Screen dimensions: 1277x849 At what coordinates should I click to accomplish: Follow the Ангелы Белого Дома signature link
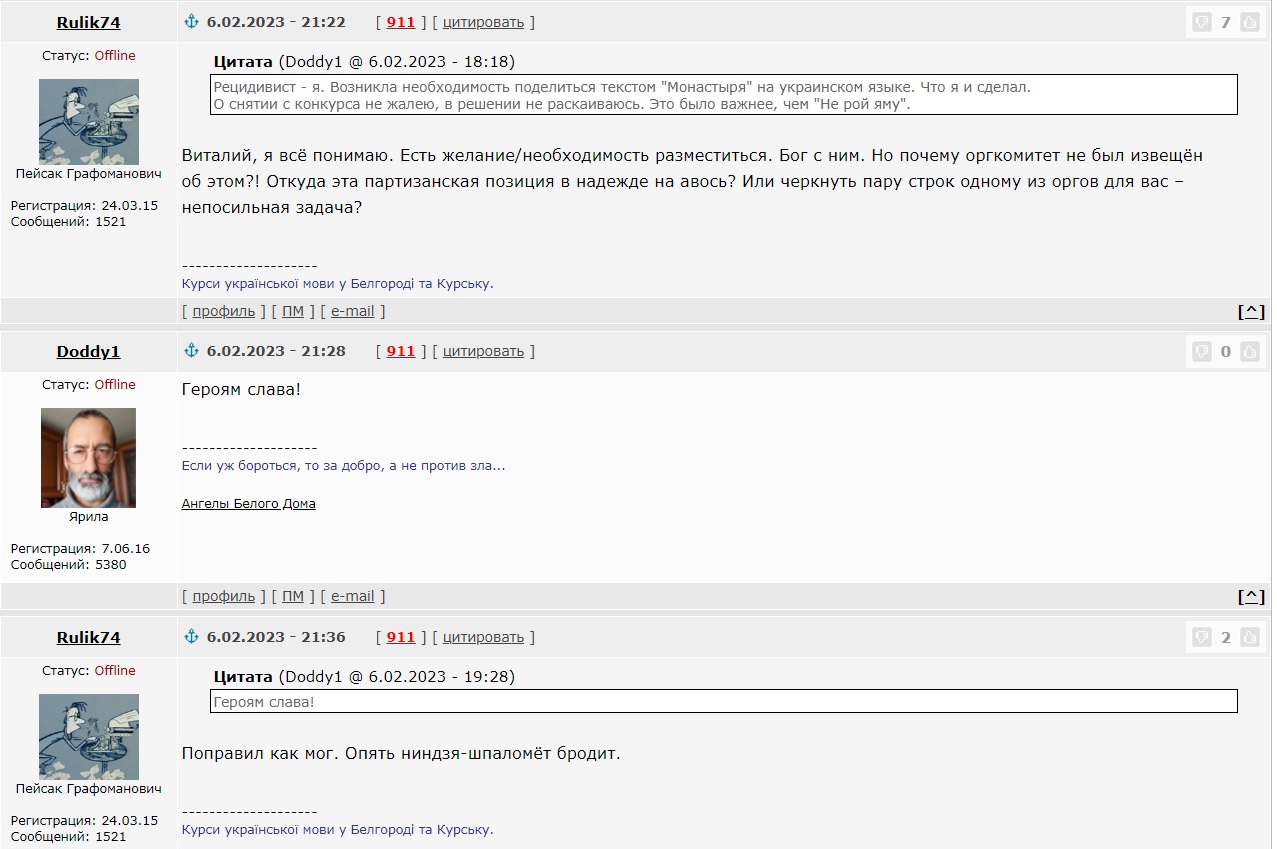(x=248, y=504)
